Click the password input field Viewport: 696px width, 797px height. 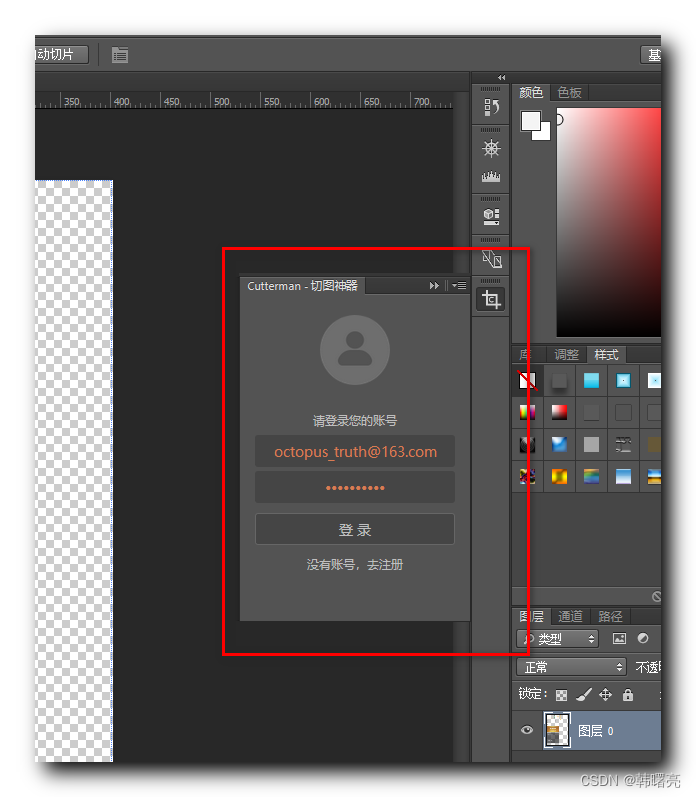355,487
